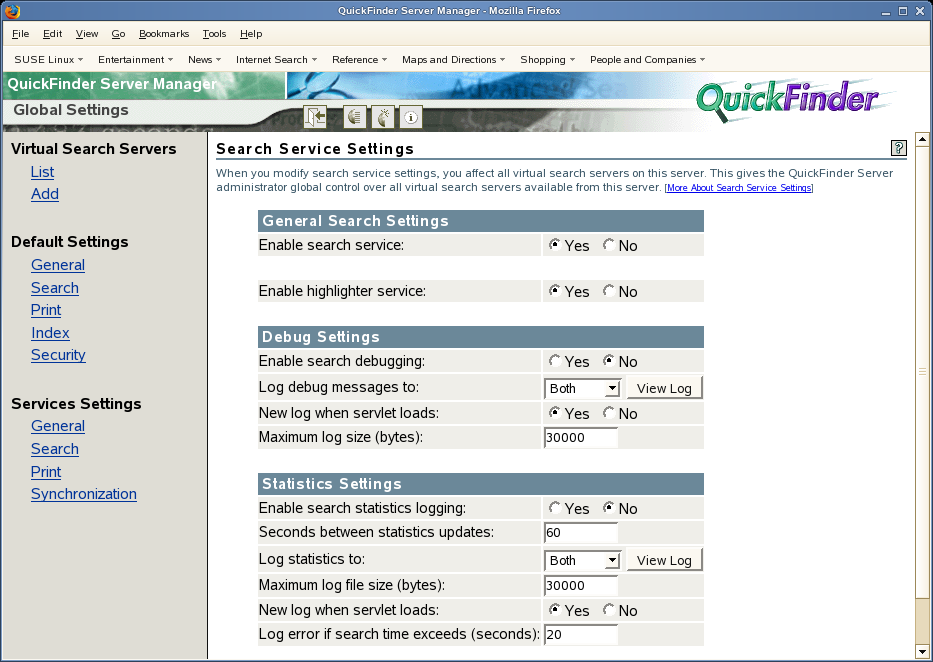Viewport: 933px width, 662px height.
Task: Open the Synchronization link
Action: pyautogui.click(x=84, y=494)
